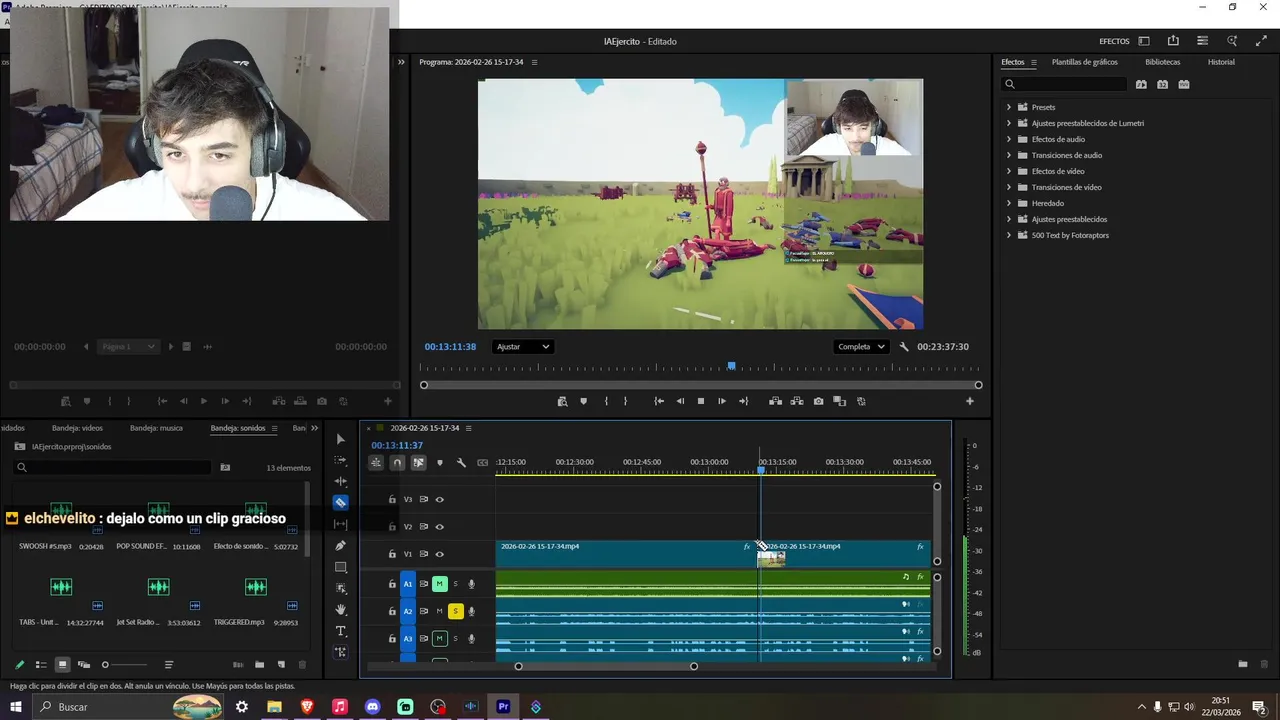This screenshot has width=1280, height=720.
Task: Select the Rectangle shape tool
Action: tap(341, 567)
